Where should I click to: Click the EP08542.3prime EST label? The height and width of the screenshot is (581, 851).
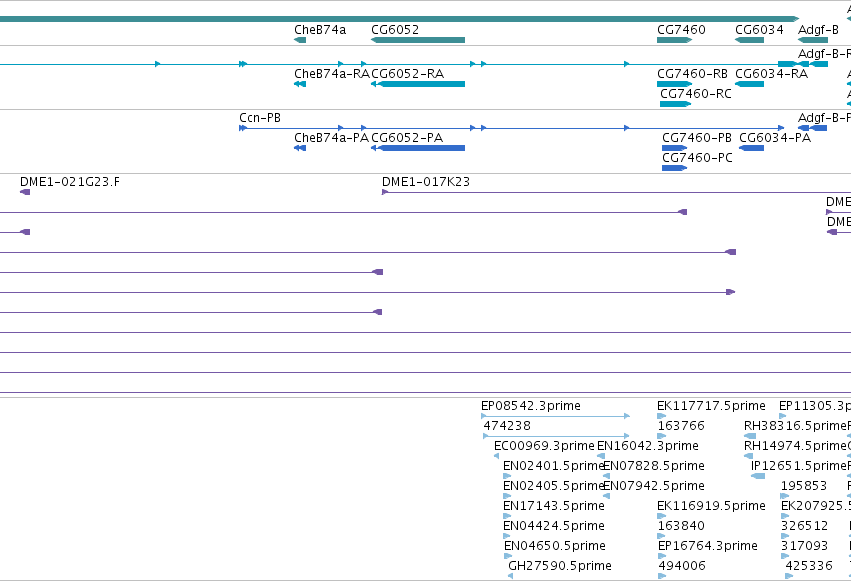click(x=531, y=406)
